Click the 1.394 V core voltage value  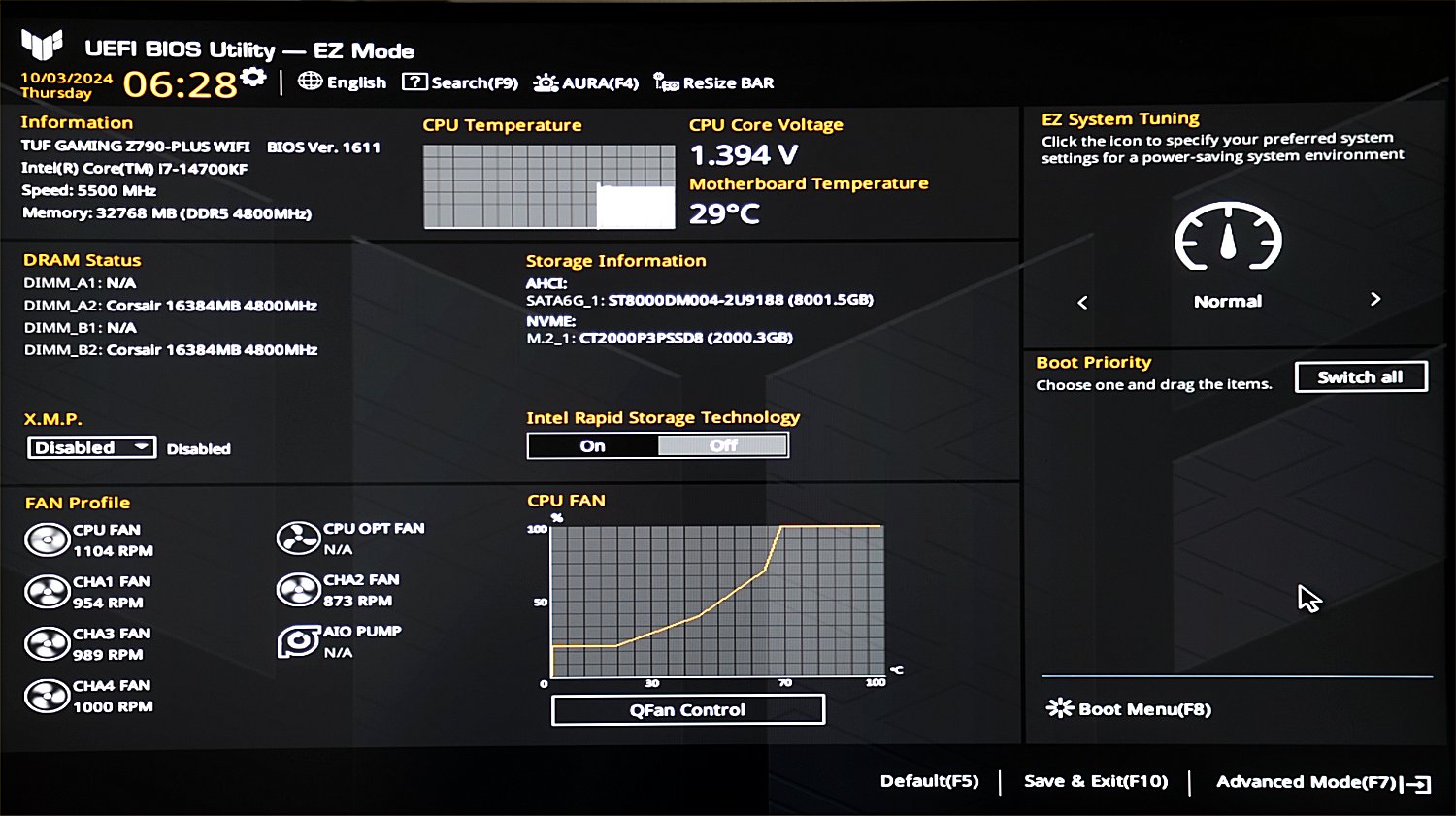coord(744,155)
